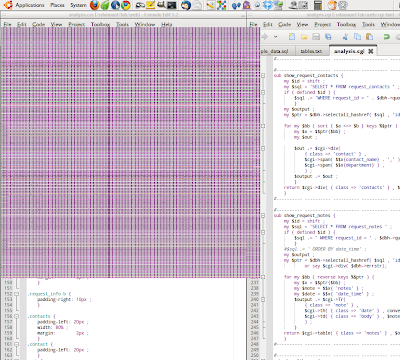Cut selection with the scissors icon
Image resolution: width=400 pixels, height=360 pixels.
point(345,37)
